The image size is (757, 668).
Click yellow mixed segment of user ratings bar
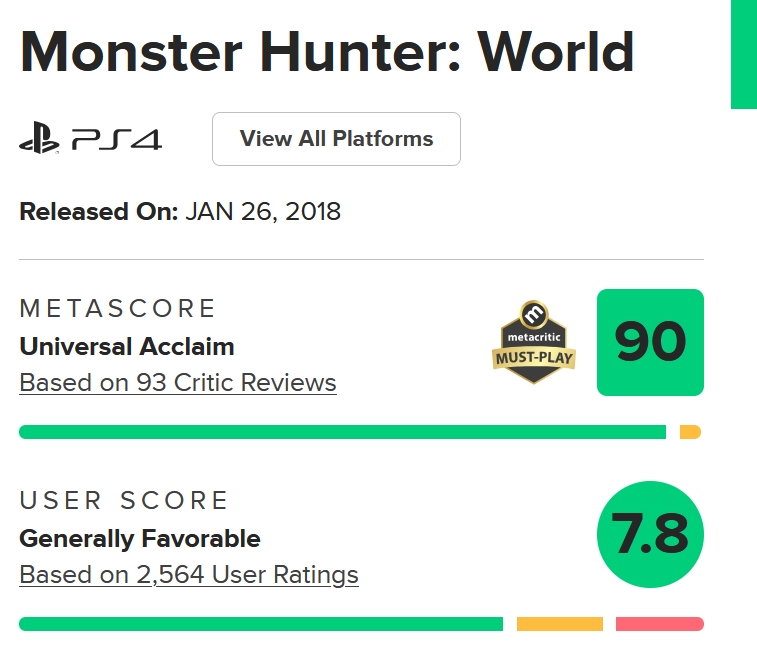click(x=559, y=624)
